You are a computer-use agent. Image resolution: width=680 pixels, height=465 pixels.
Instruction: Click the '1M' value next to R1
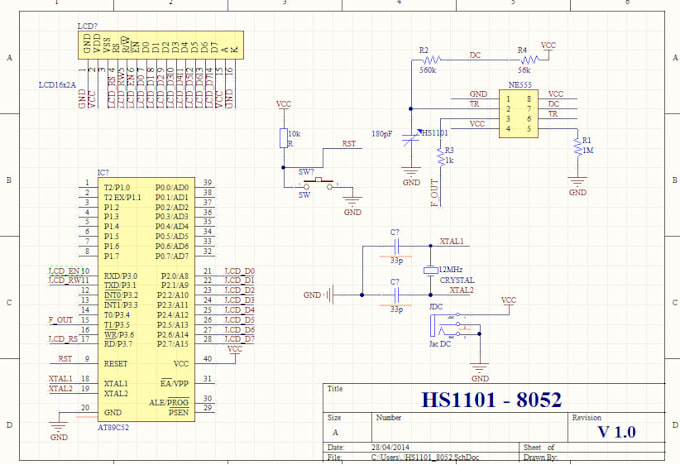click(588, 150)
